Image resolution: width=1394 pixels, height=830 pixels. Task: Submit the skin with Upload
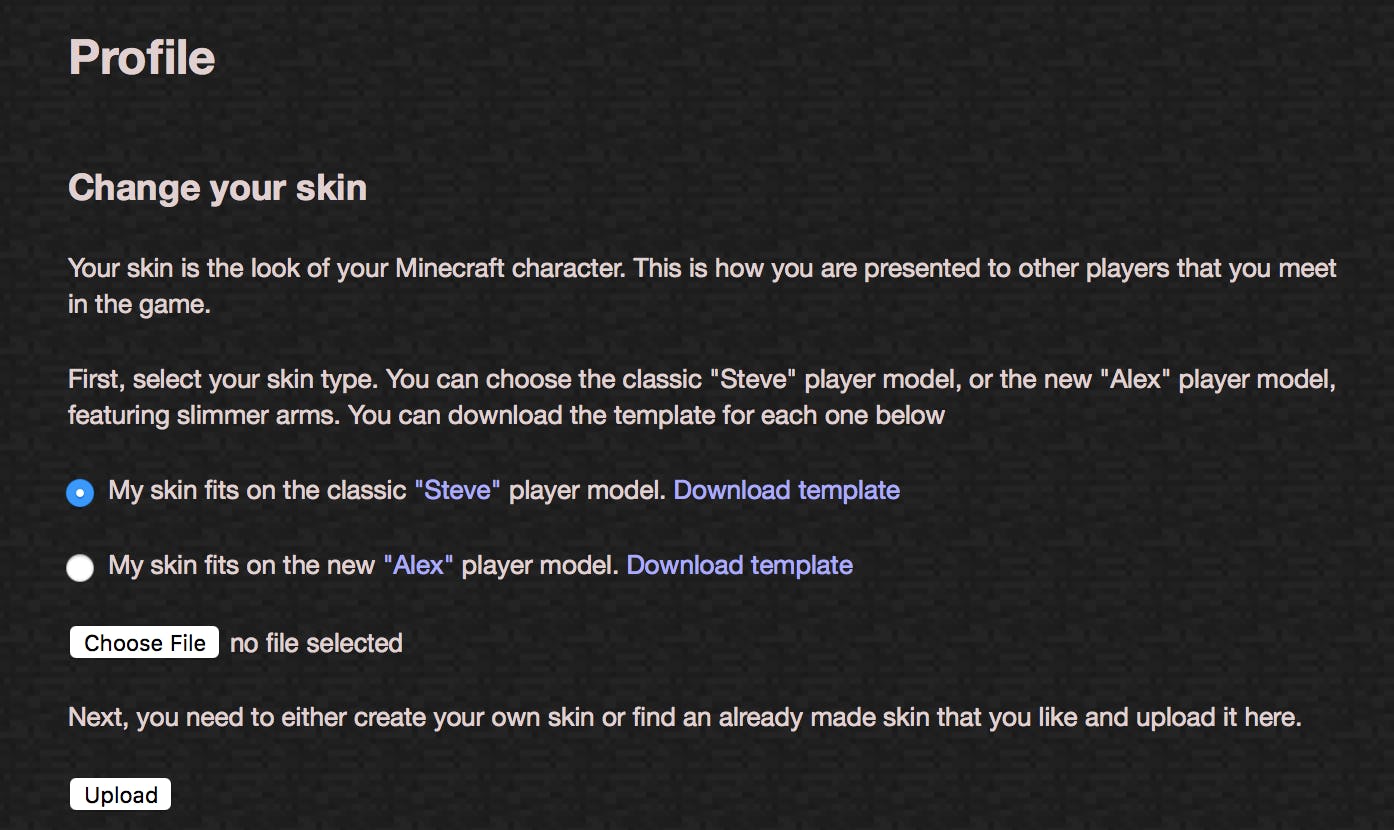[119, 794]
